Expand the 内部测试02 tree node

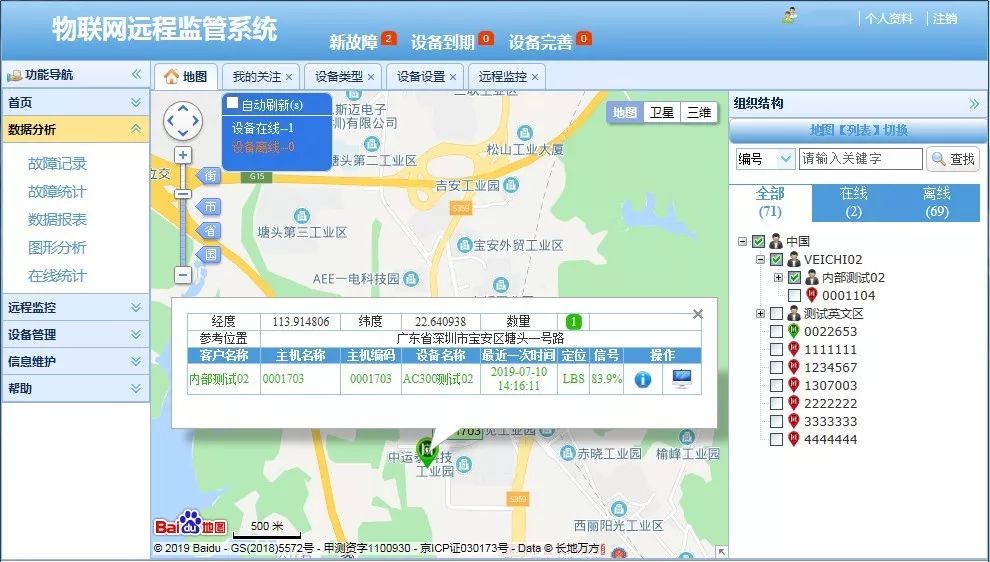point(778,277)
